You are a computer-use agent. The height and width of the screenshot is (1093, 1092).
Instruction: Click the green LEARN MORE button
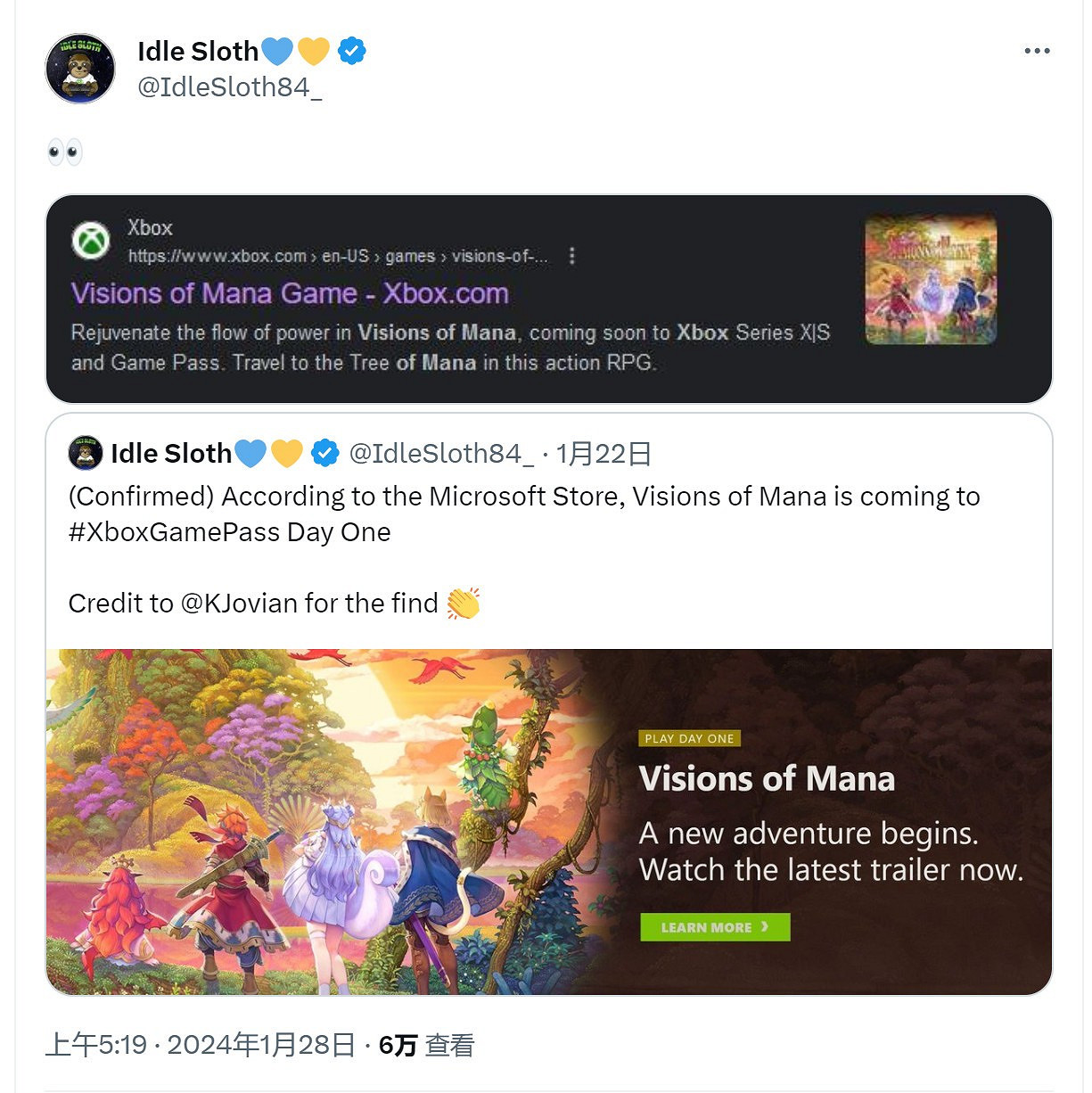click(x=715, y=927)
